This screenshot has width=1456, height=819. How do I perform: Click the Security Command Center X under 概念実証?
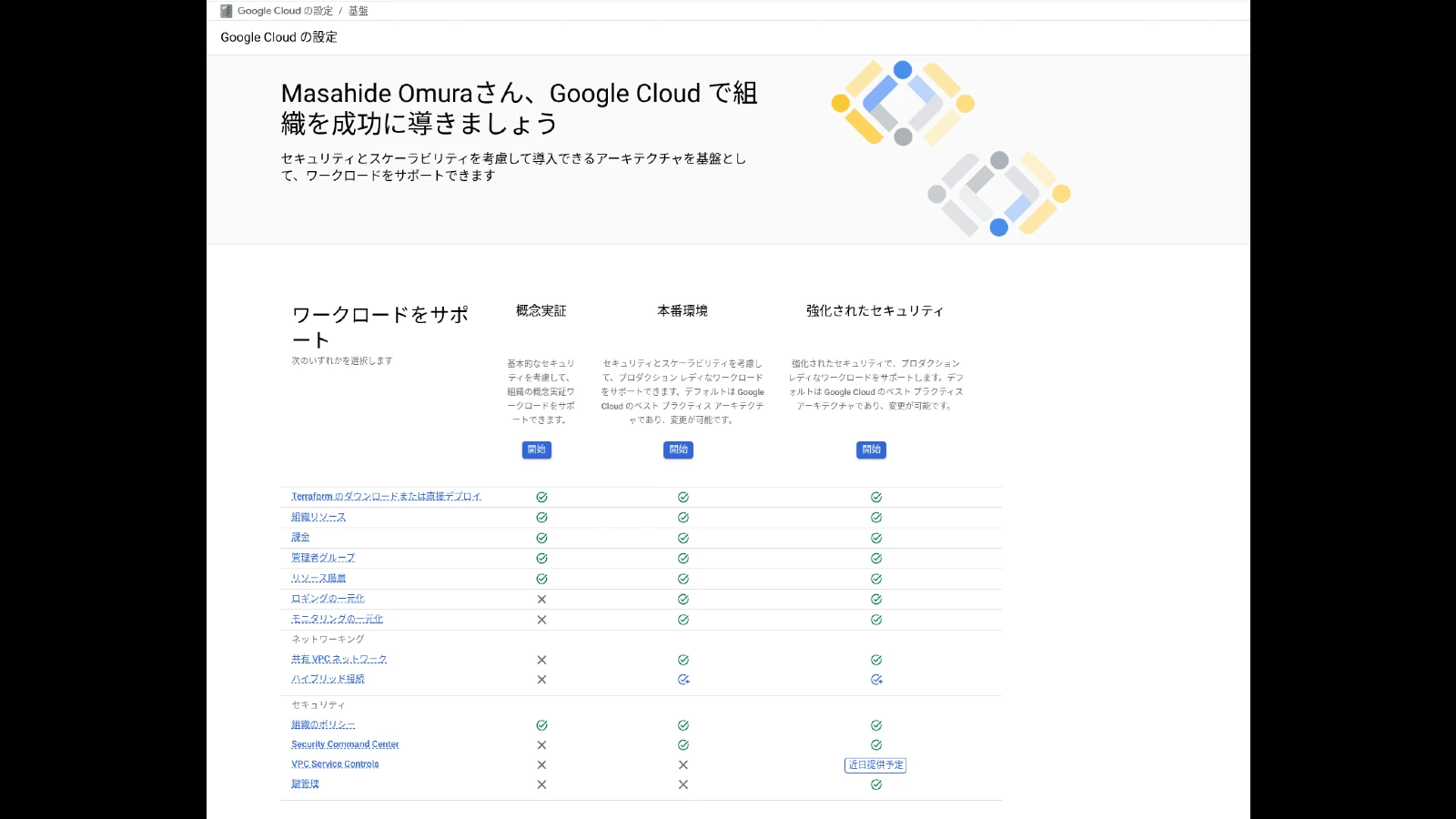(x=541, y=744)
